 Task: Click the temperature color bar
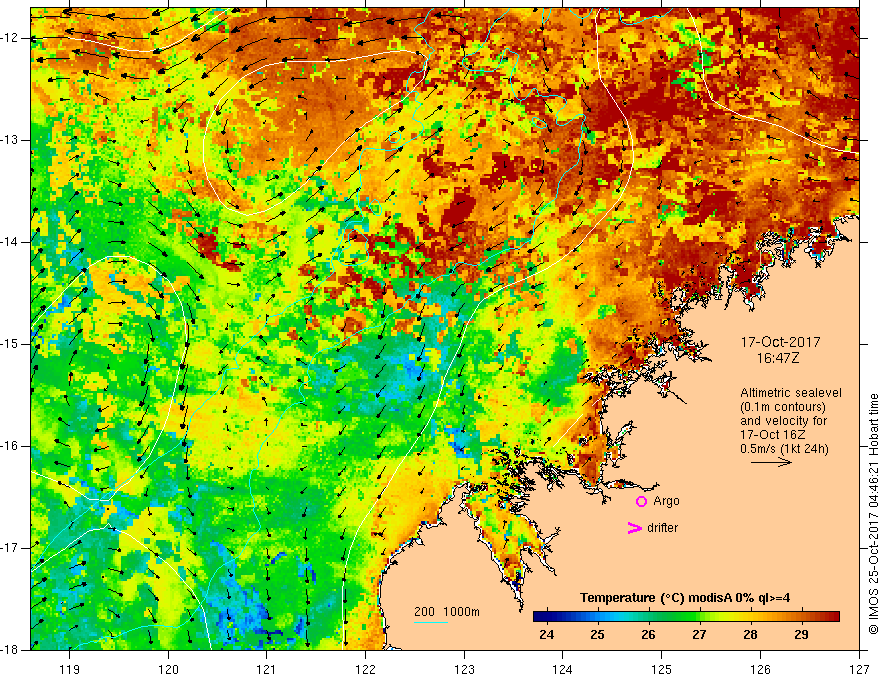click(x=686, y=616)
